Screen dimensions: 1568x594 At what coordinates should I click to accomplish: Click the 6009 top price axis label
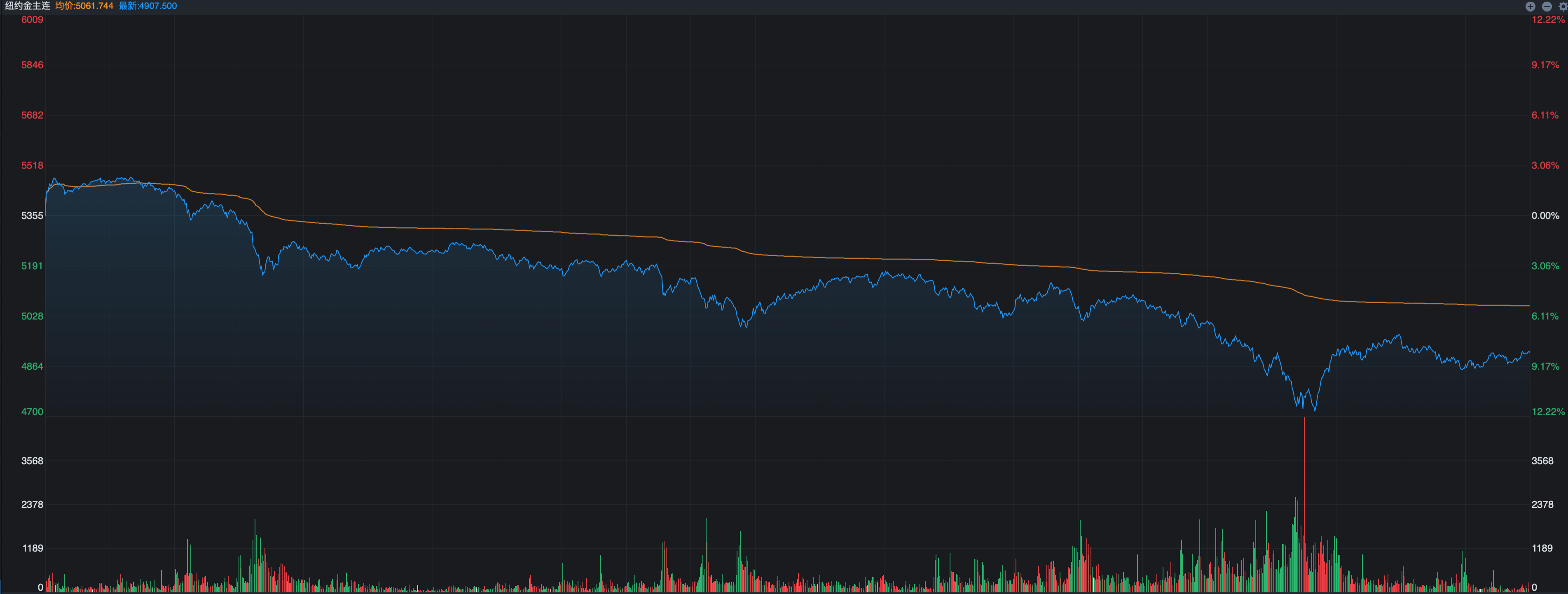32,19
